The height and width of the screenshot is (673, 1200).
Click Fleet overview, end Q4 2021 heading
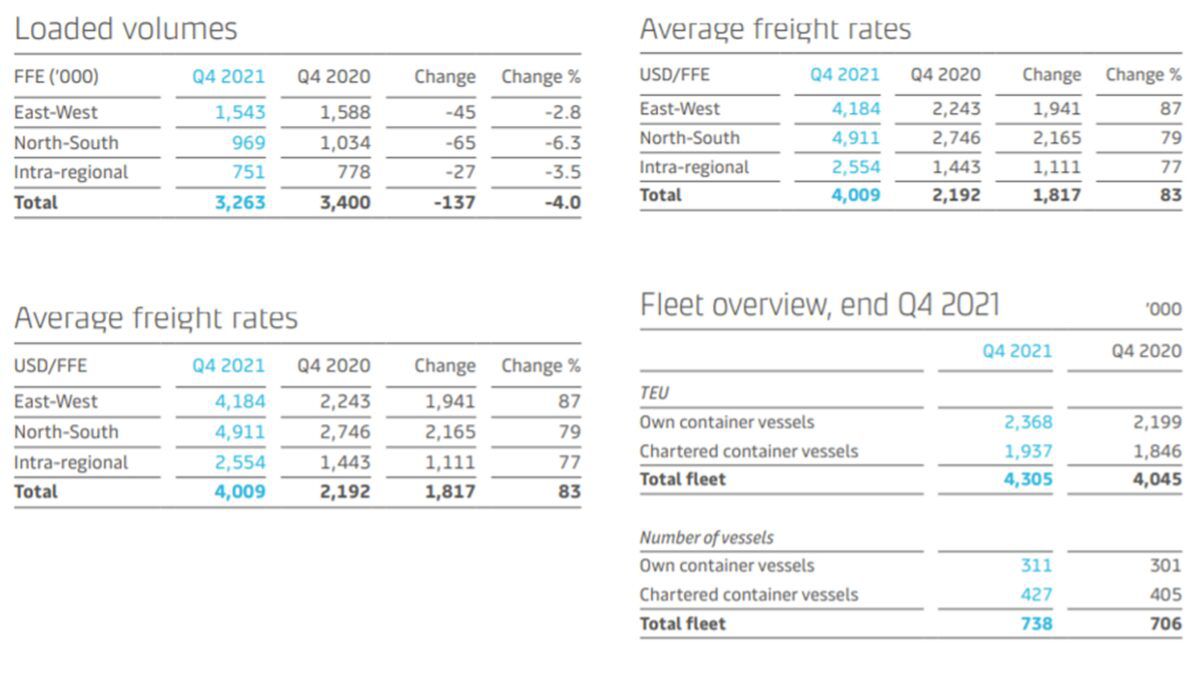[819, 305]
